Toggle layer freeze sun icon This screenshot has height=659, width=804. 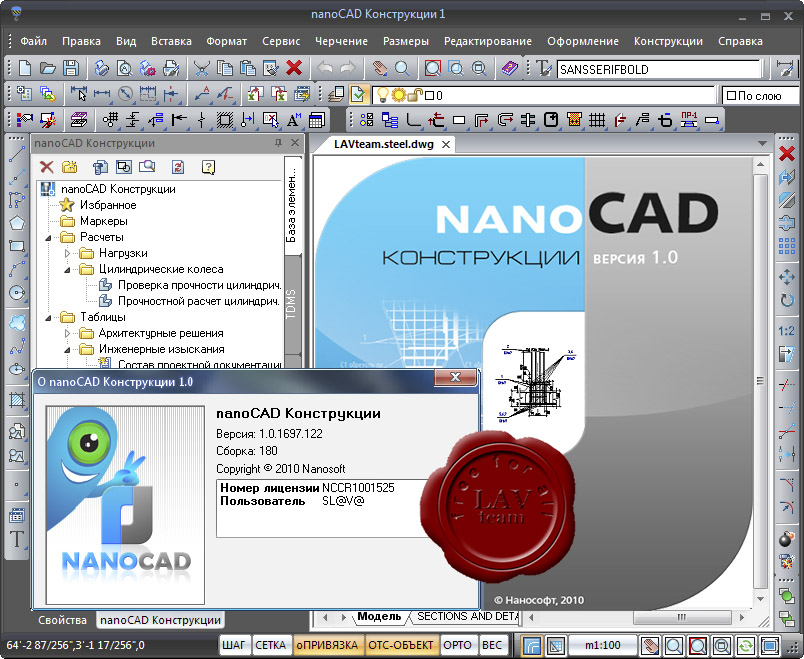click(x=398, y=95)
